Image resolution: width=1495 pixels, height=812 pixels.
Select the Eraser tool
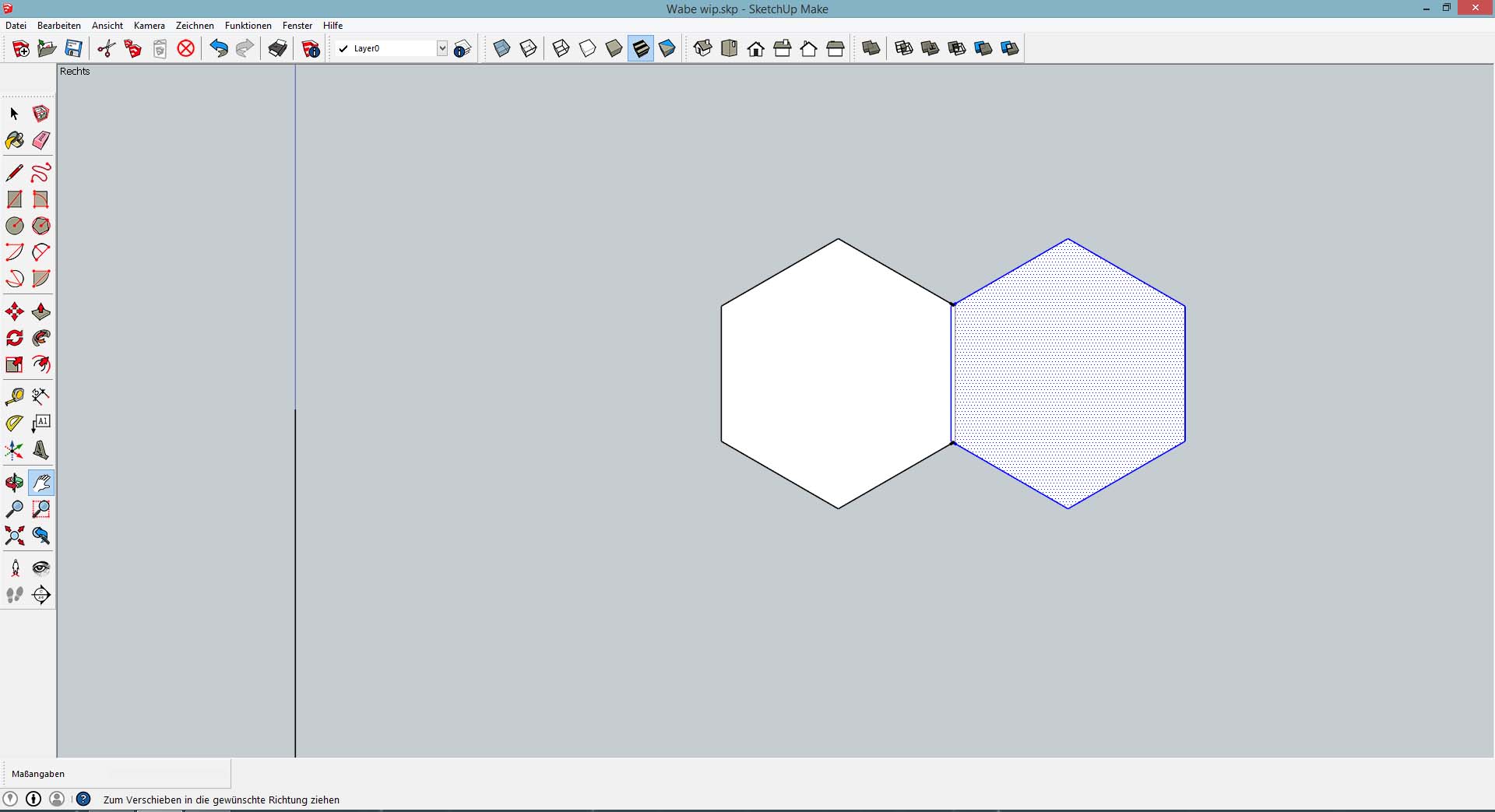41,140
